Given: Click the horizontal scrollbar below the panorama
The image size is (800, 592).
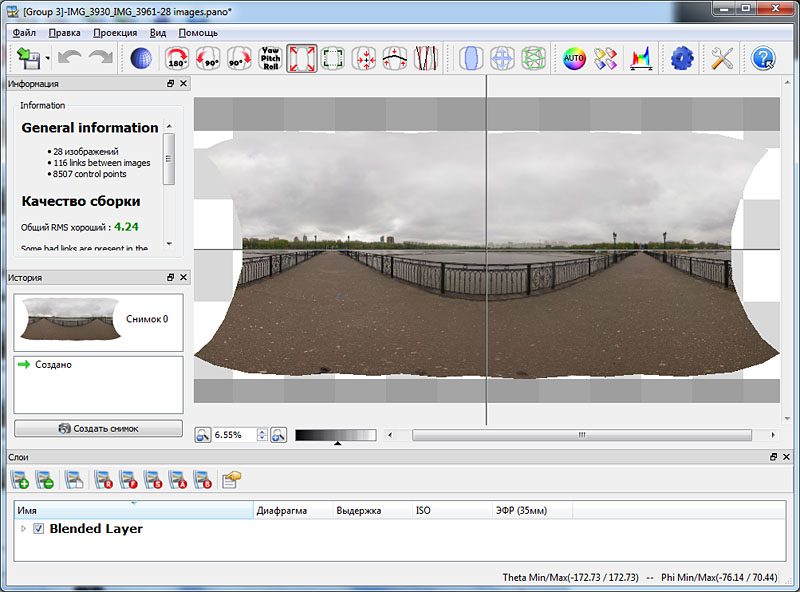Looking at the screenshot, I should click(x=582, y=435).
